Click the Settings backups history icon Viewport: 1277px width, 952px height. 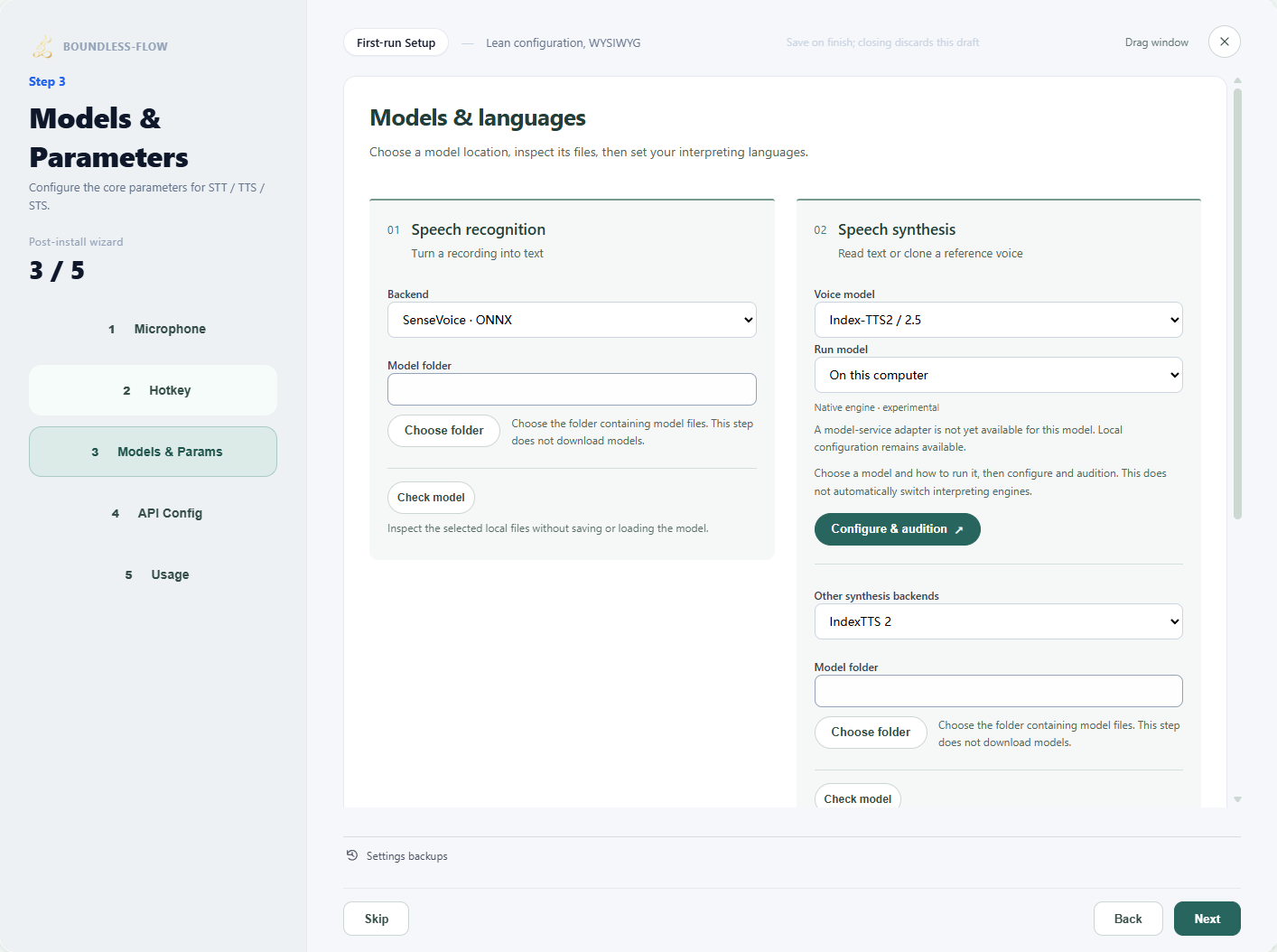pos(352,855)
